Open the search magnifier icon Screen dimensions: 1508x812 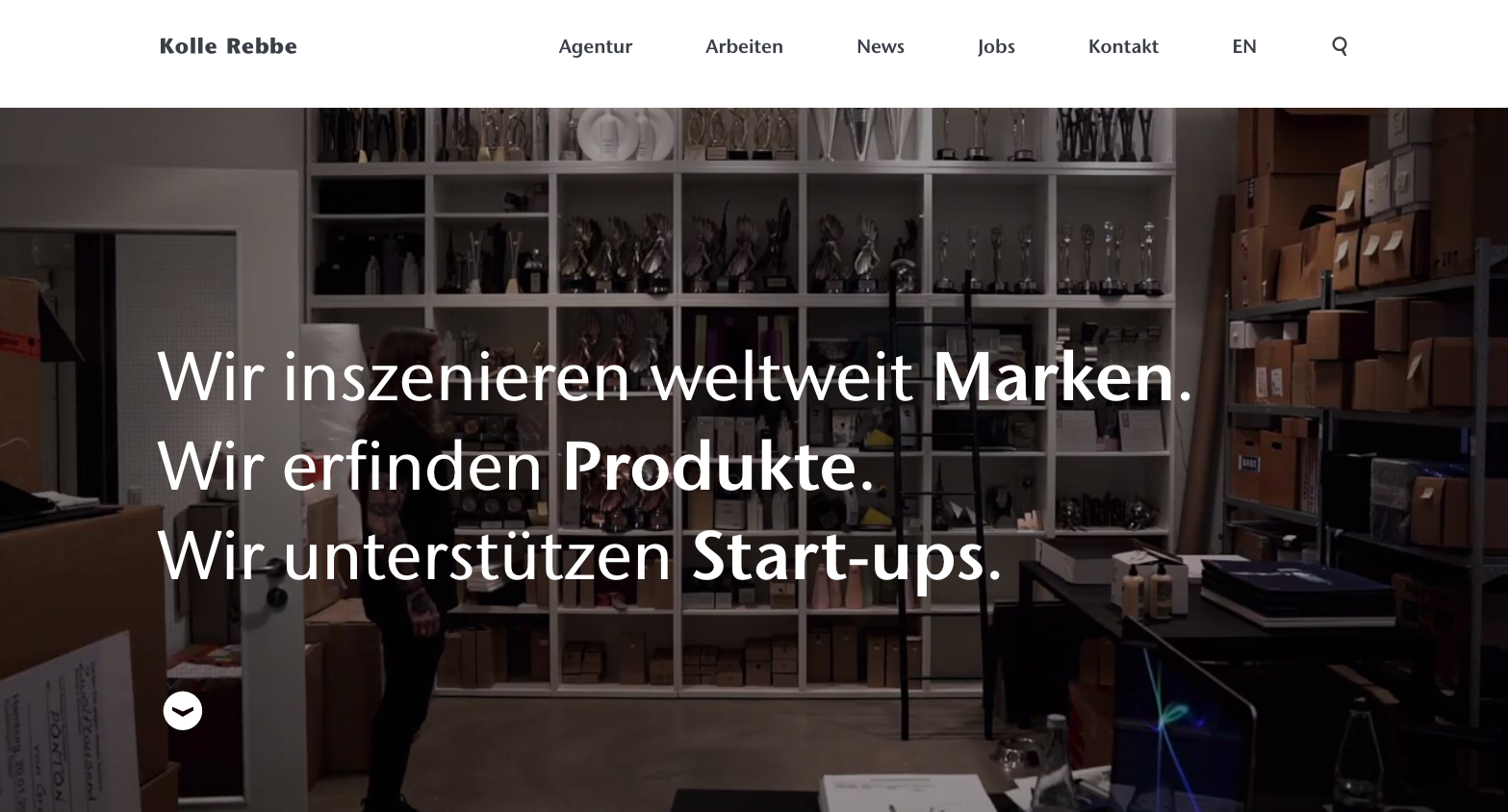click(x=1339, y=46)
